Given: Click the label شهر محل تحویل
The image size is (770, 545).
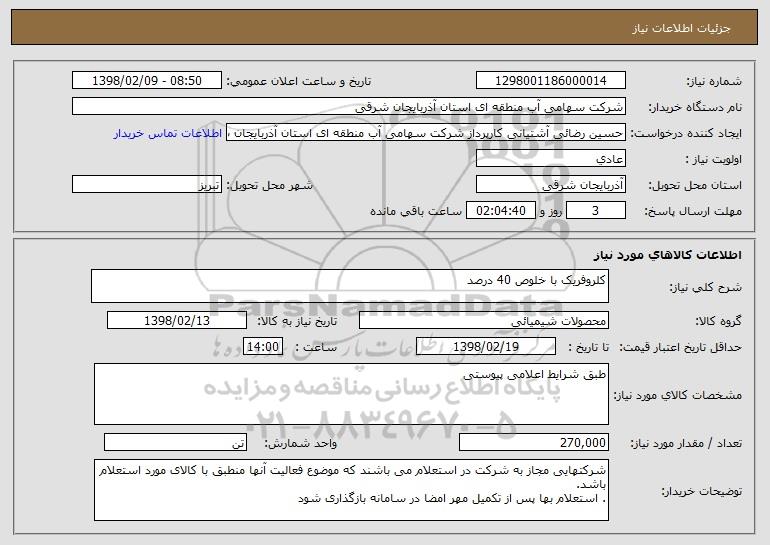Looking at the screenshot, I should click(269, 186).
